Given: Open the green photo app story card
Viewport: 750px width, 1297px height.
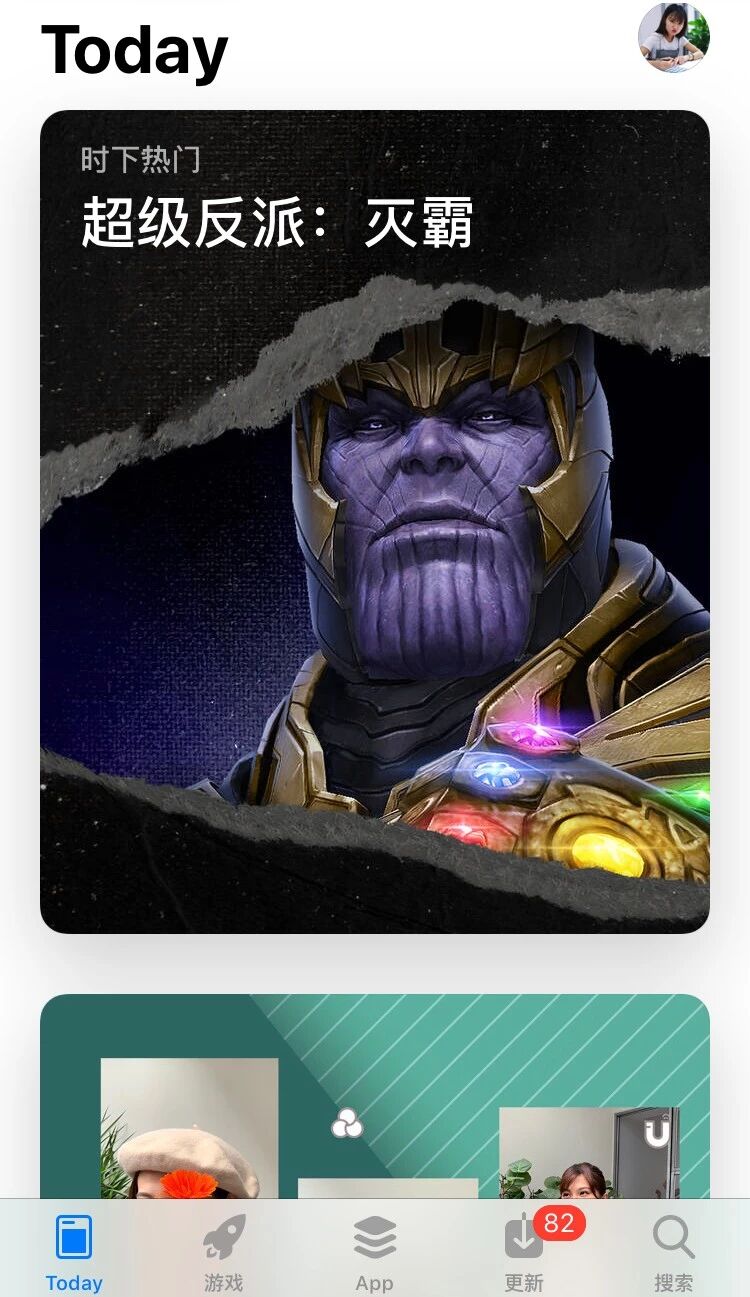Looking at the screenshot, I should (x=375, y=1096).
